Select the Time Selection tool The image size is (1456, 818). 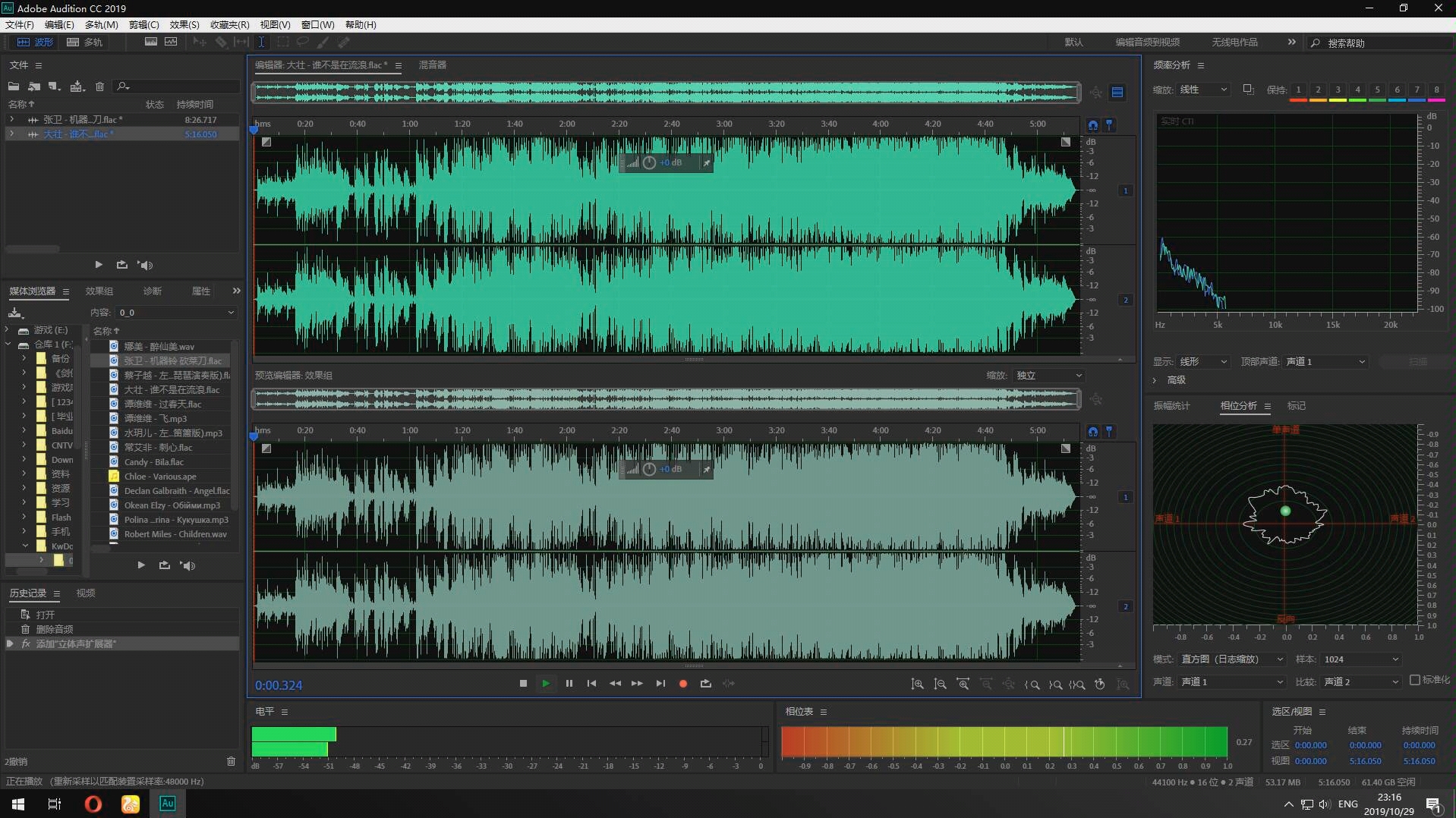point(261,42)
